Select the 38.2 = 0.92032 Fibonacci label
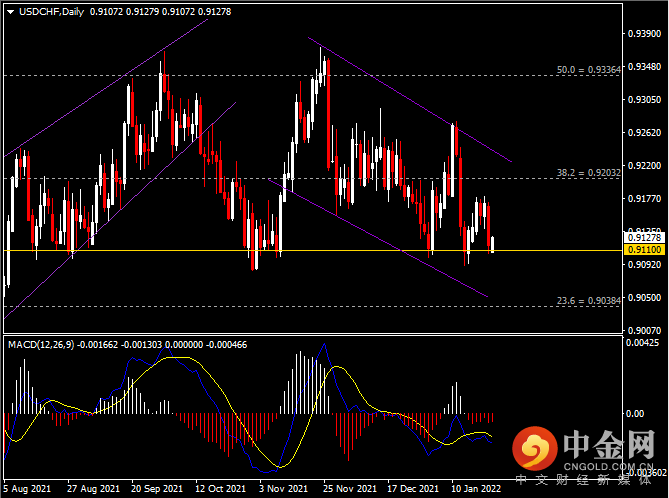669x498 pixels. click(588, 173)
